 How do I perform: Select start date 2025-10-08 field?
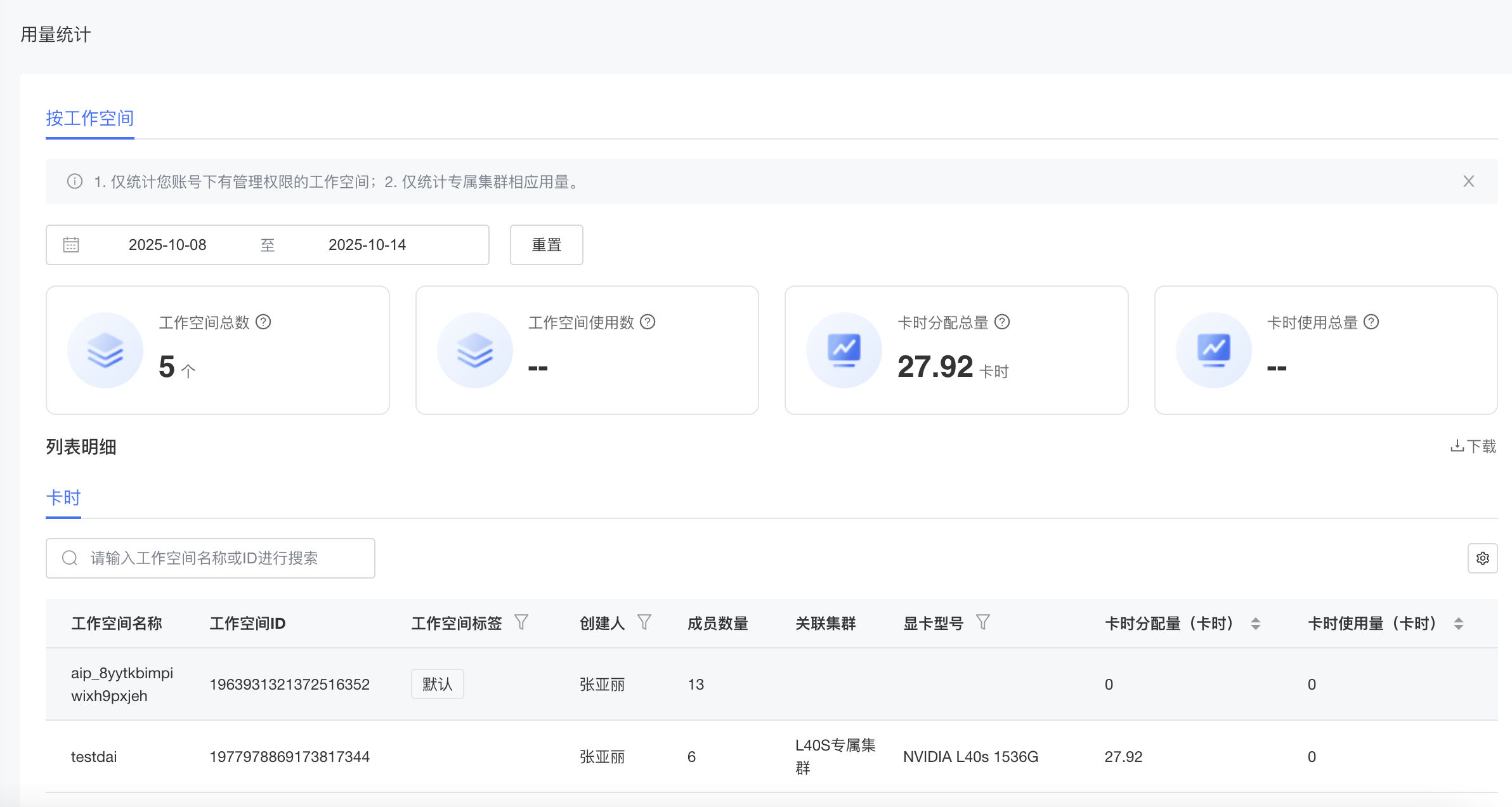click(x=167, y=245)
